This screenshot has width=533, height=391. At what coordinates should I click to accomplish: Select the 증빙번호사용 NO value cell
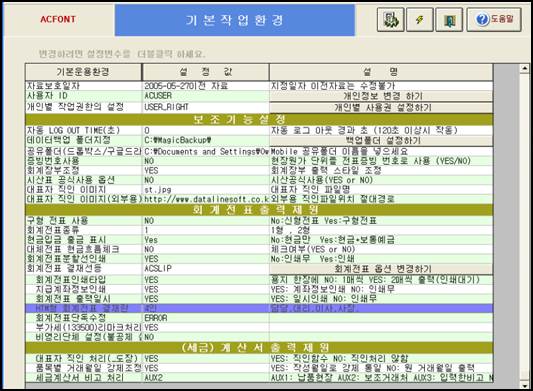(205, 161)
